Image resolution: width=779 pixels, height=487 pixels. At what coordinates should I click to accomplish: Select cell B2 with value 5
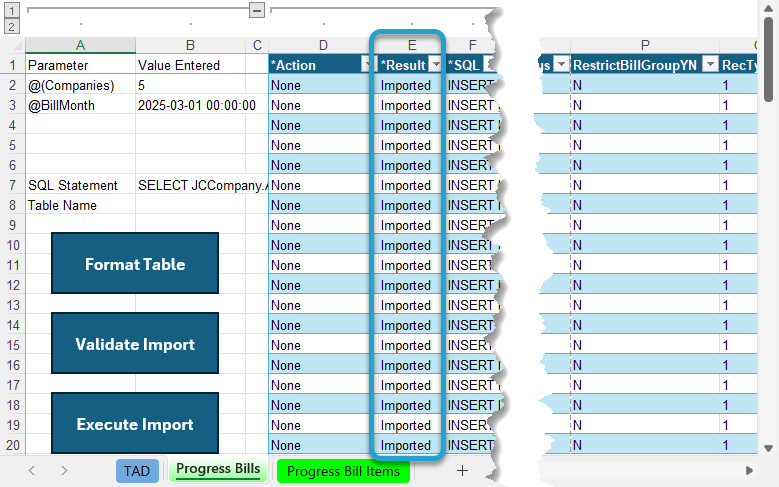pos(190,85)
